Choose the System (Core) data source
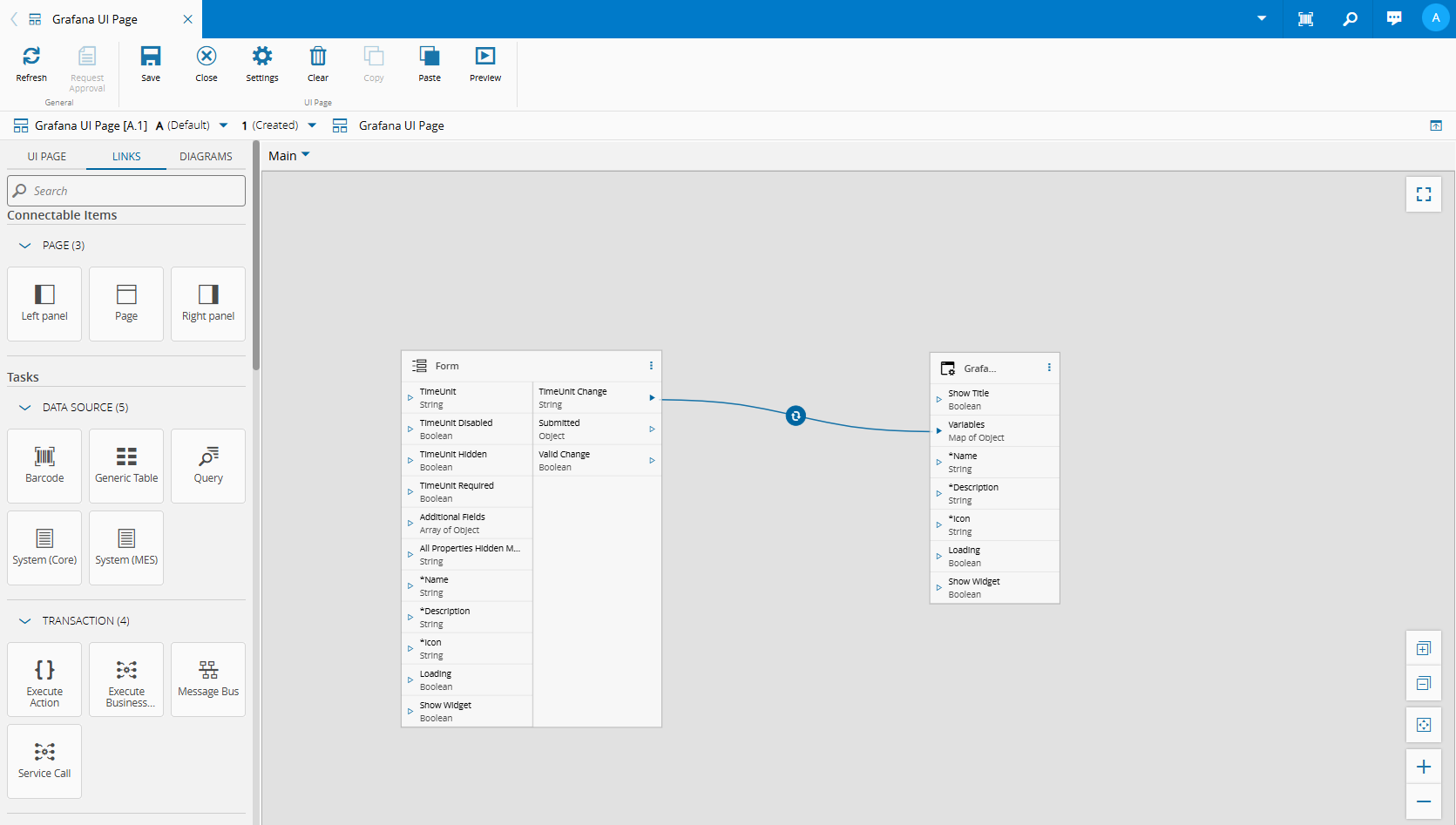The height and width of the screenshot is (825, 1456). [x=44, y=548]
